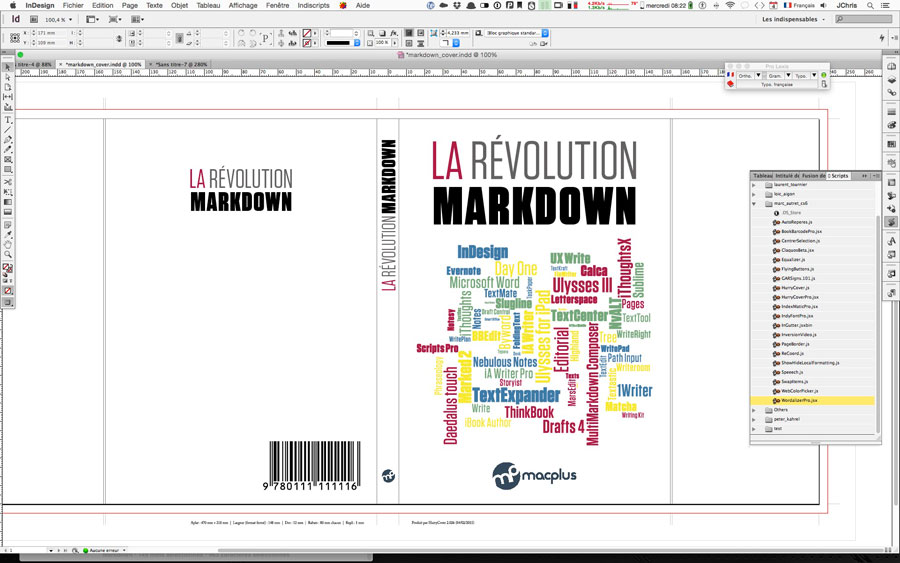
Task: Select the Gradient Swatch tool
Action: tap(8, 201)
